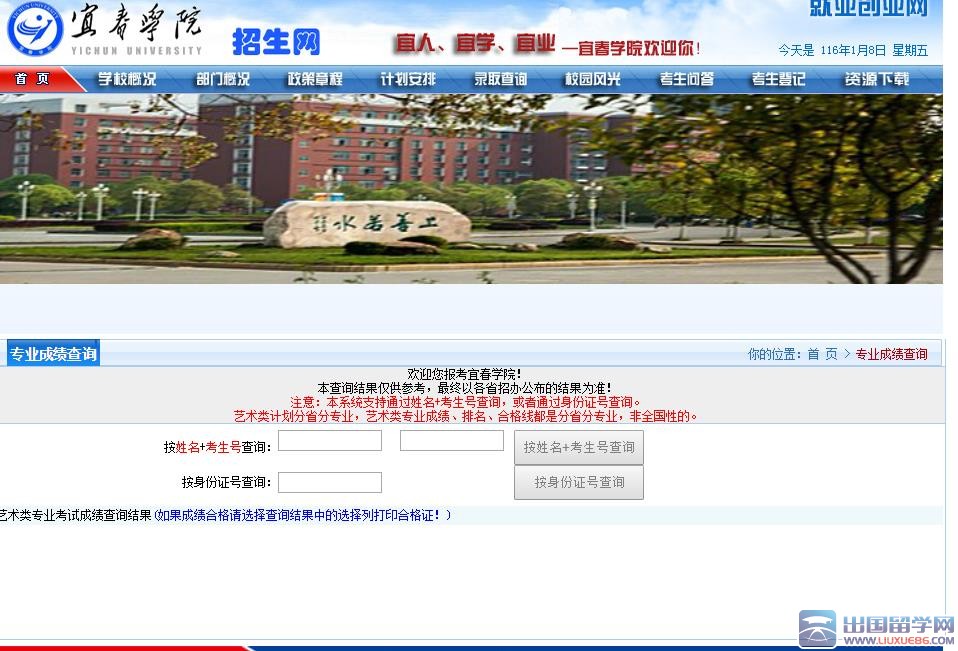This screenshot has width=958, height=651.
Task: Click the campus banner photo
Action: [470, 188]
